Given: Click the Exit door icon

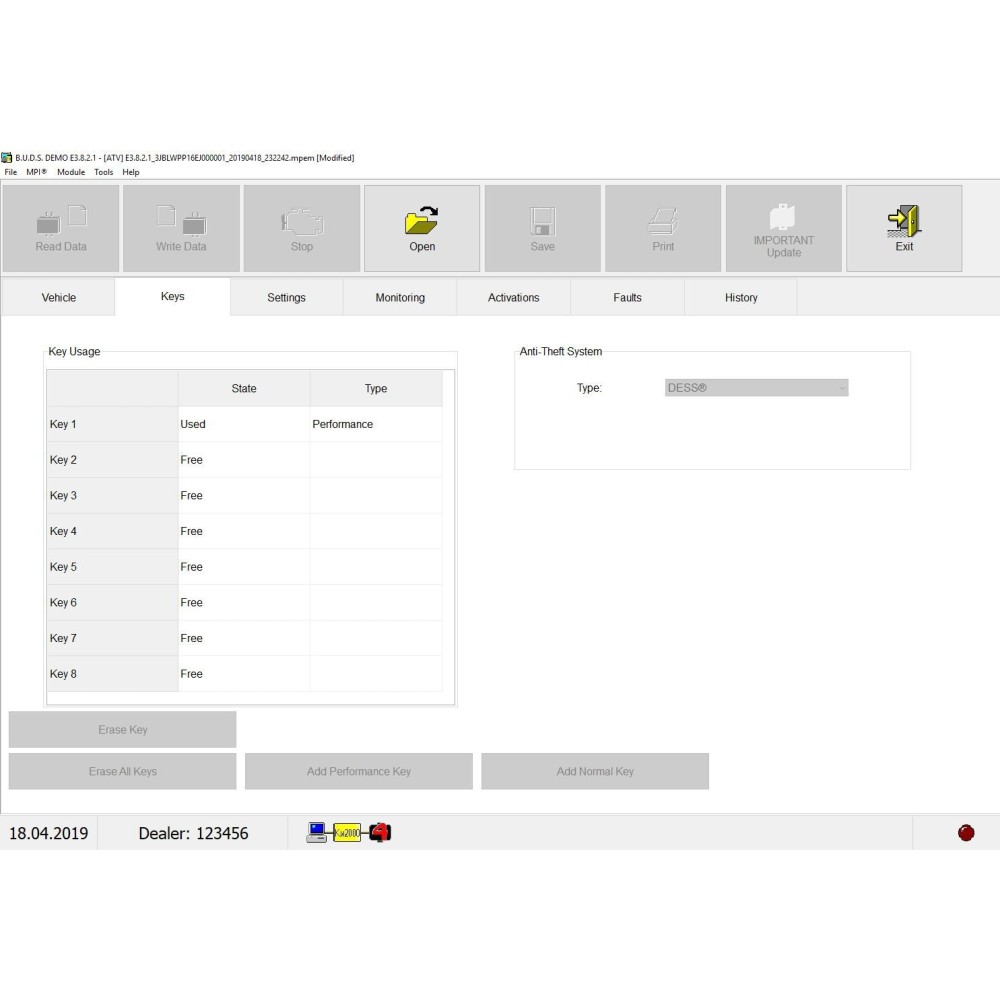Looking at the screenshot, I should click(904, 221).
